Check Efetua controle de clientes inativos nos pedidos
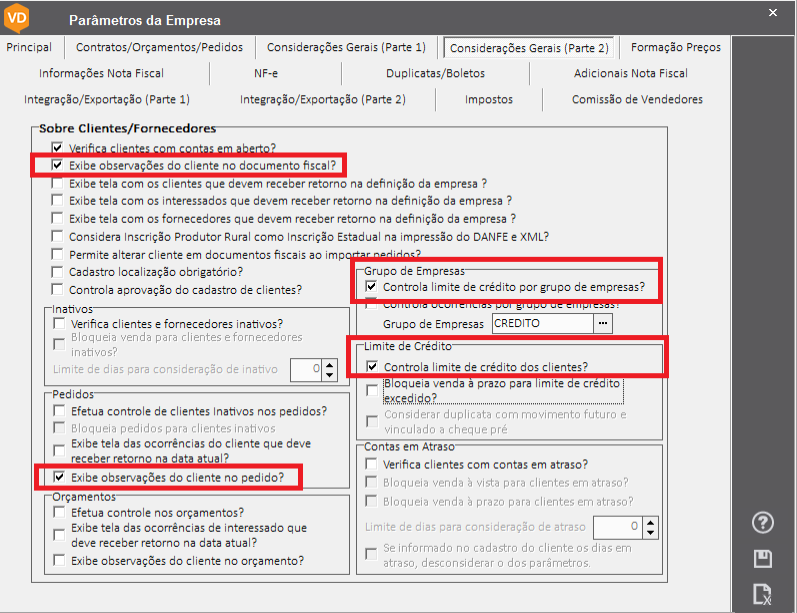This screenshot has width=797, height=613. (x=59, y=411)
